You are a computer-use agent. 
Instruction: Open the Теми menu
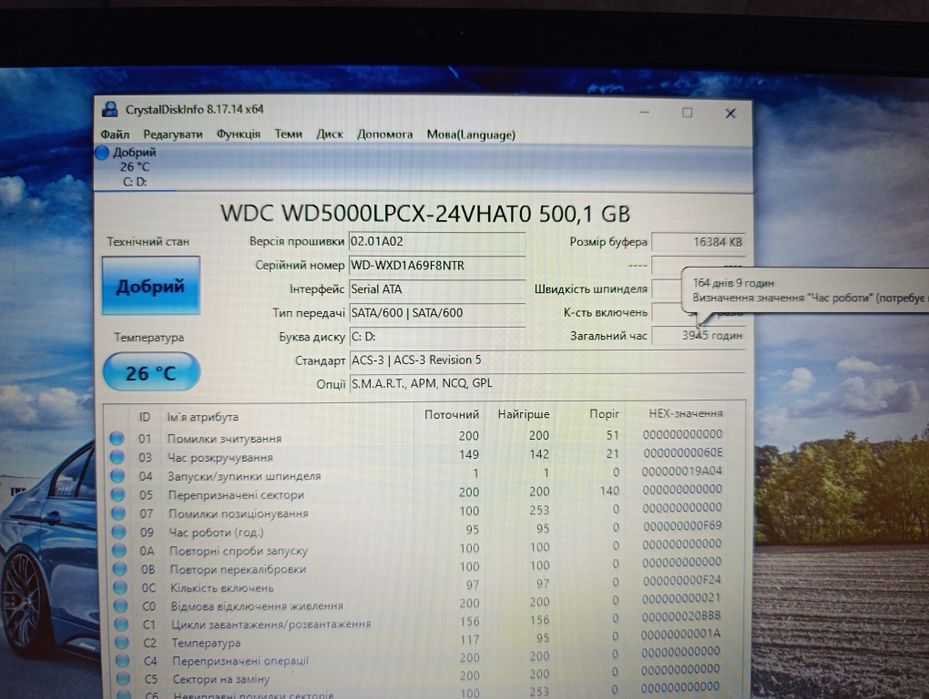288,134
